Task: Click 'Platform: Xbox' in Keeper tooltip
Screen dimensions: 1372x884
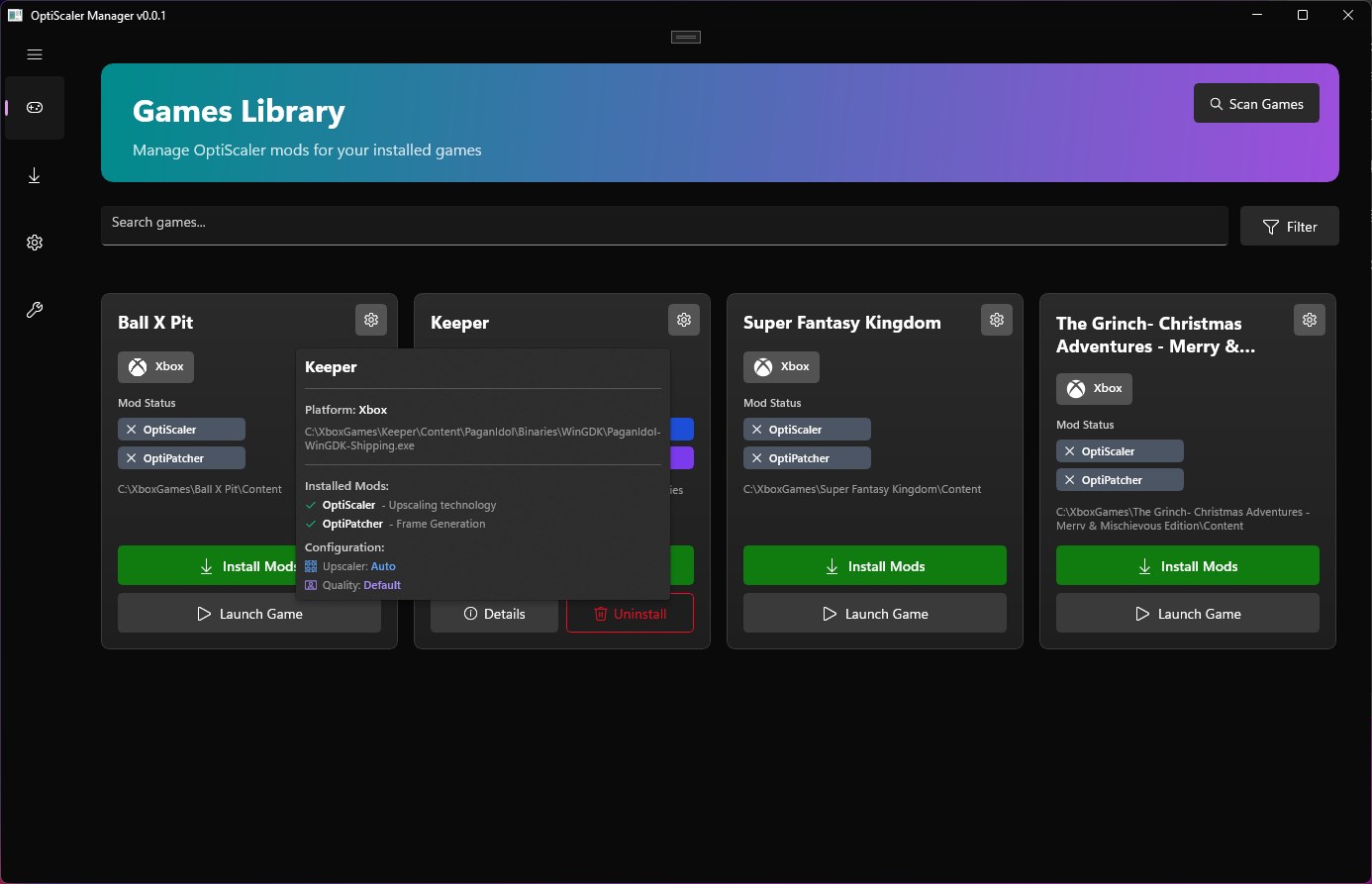Action: click(345, 410)
